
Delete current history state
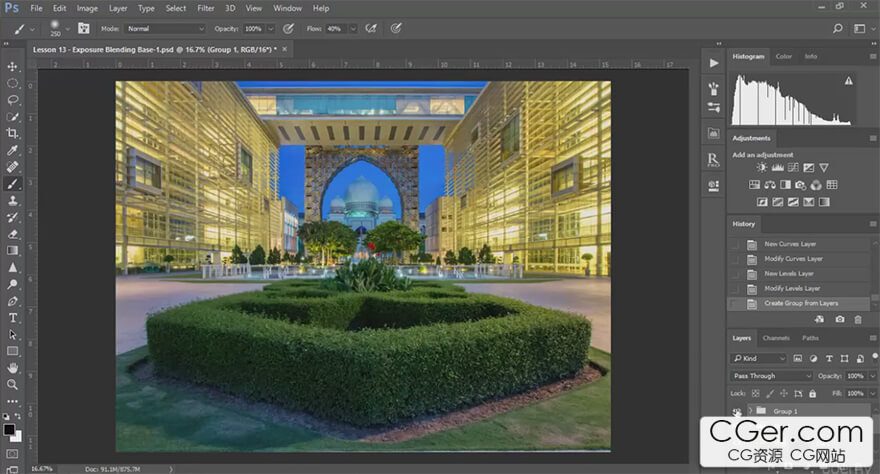tap(858, 319)
